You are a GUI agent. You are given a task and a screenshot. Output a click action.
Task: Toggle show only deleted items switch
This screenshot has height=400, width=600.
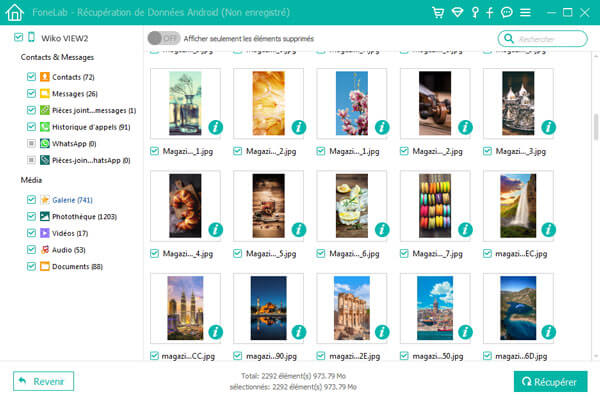click(x=164, y=38)
